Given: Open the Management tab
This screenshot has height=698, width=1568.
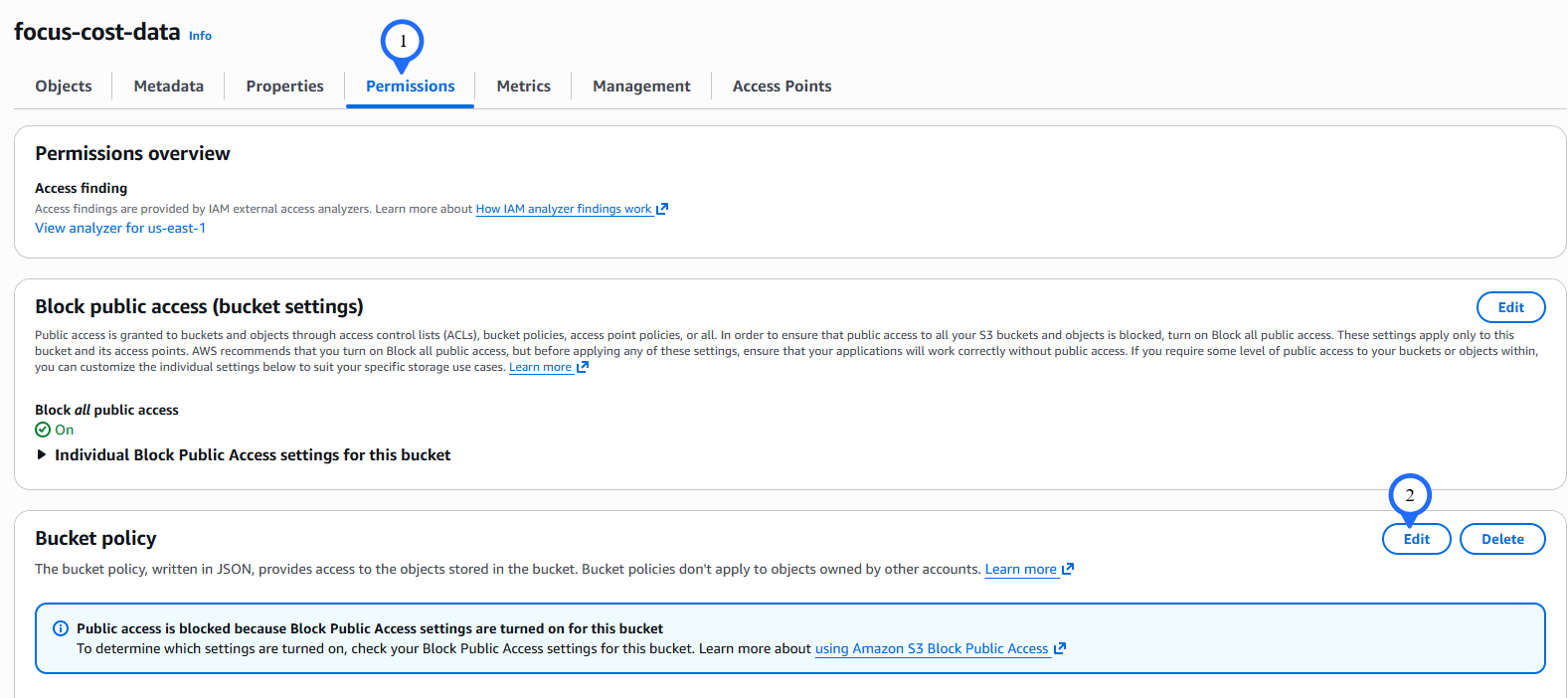Looking at the screenshot, I should pyautogui.click(x=641, y=87).
